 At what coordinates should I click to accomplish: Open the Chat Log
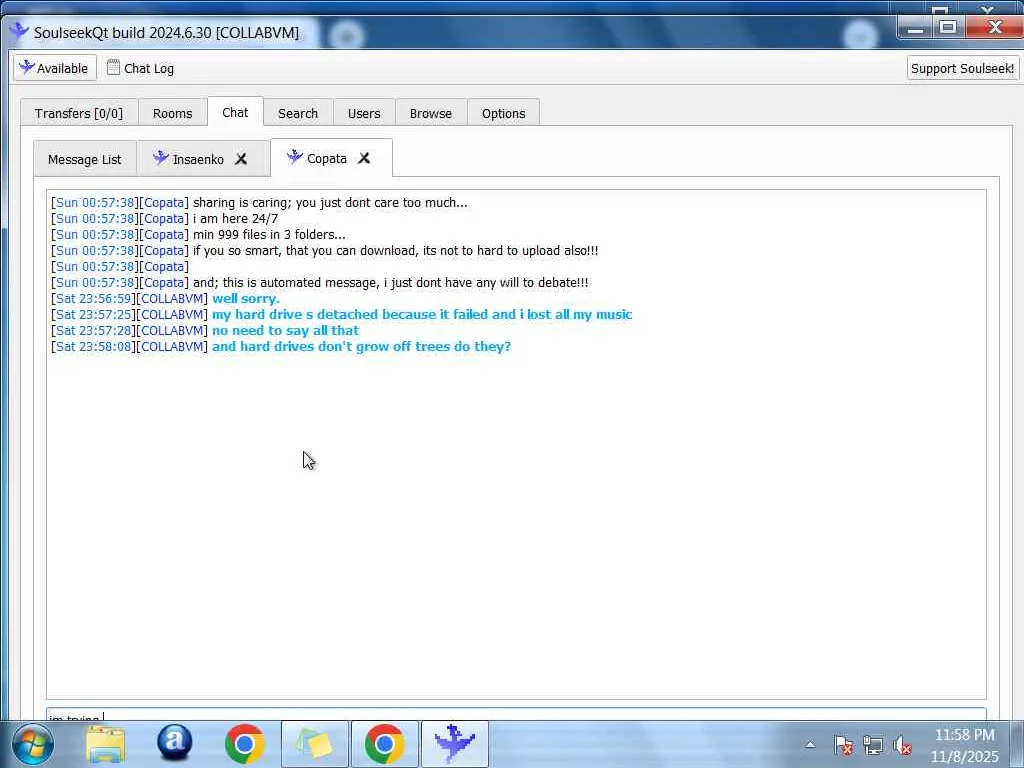tap(140, 68)
